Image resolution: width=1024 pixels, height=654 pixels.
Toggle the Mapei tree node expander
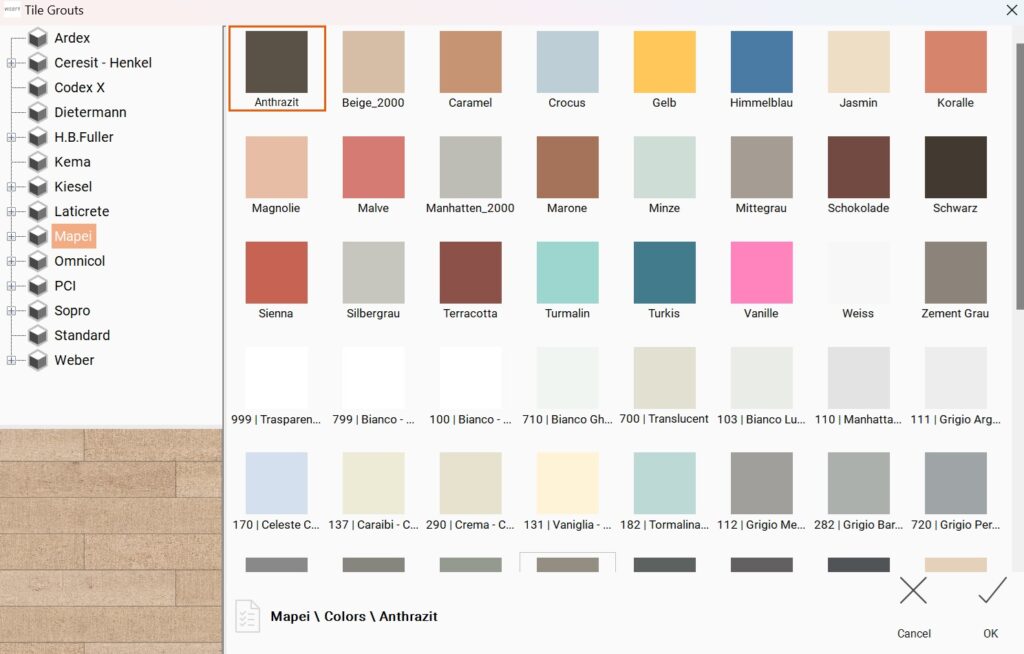(x=11, y=237)
